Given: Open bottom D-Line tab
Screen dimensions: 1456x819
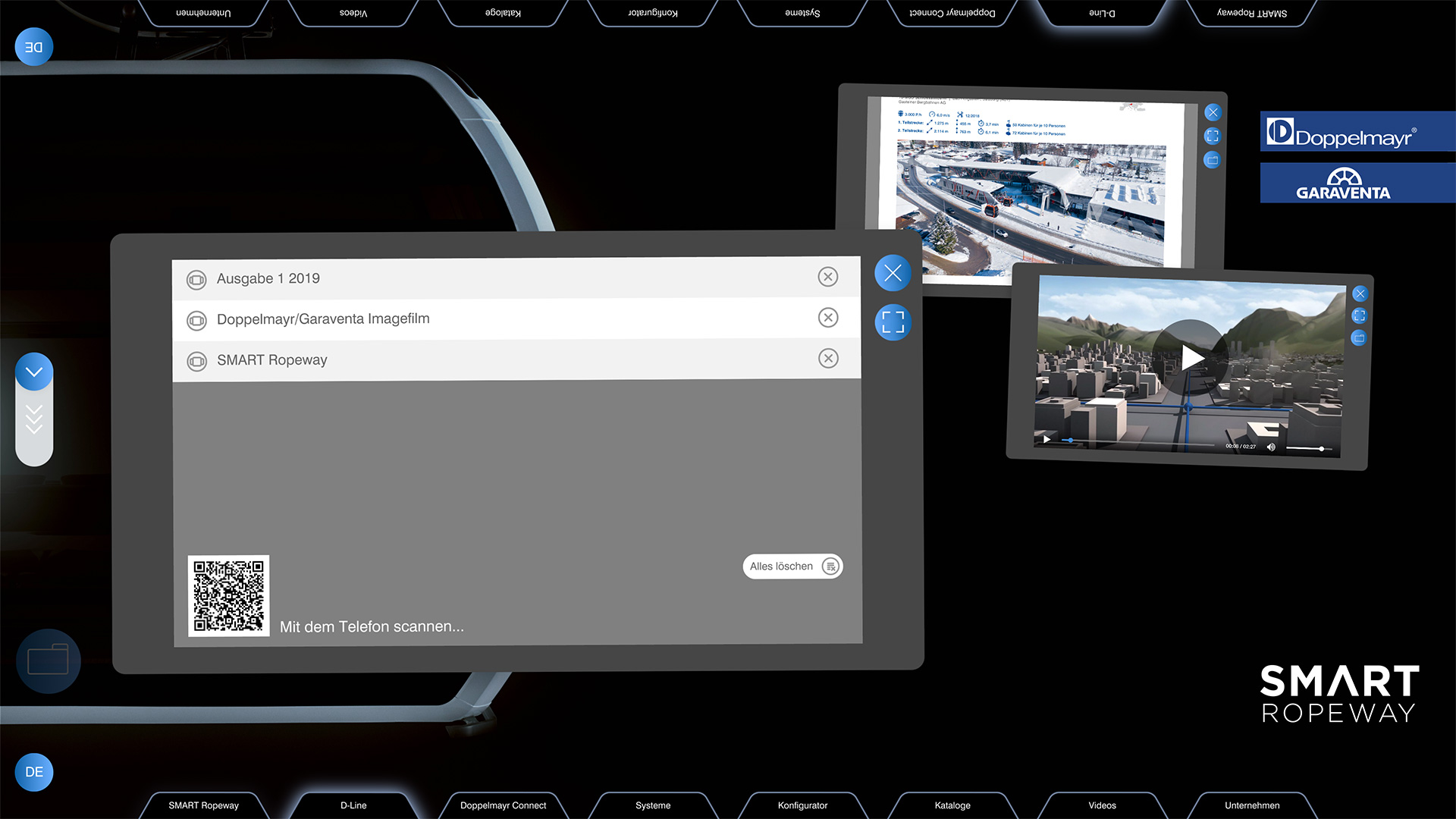Looking at the screenshot, I should (353, 805).
